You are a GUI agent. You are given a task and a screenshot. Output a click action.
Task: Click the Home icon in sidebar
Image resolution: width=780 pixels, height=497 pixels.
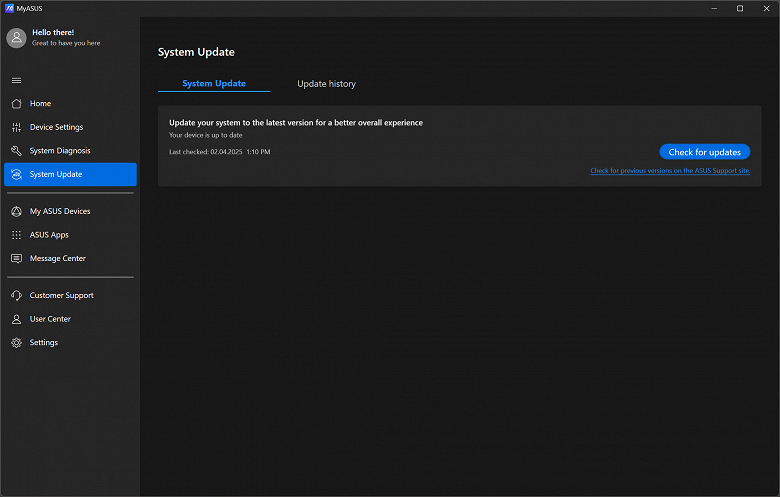16,104
